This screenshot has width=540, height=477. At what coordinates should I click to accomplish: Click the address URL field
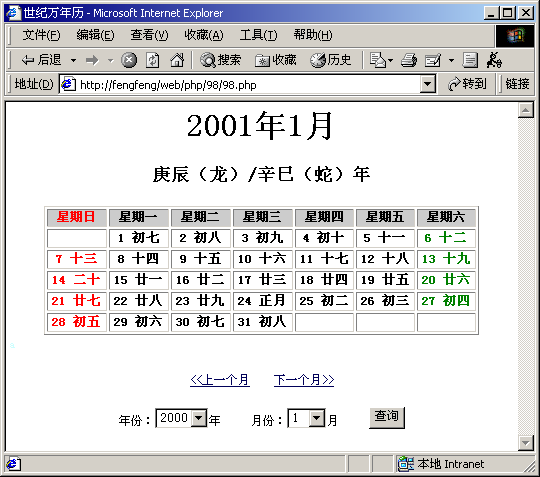click(x=248, y=84)
